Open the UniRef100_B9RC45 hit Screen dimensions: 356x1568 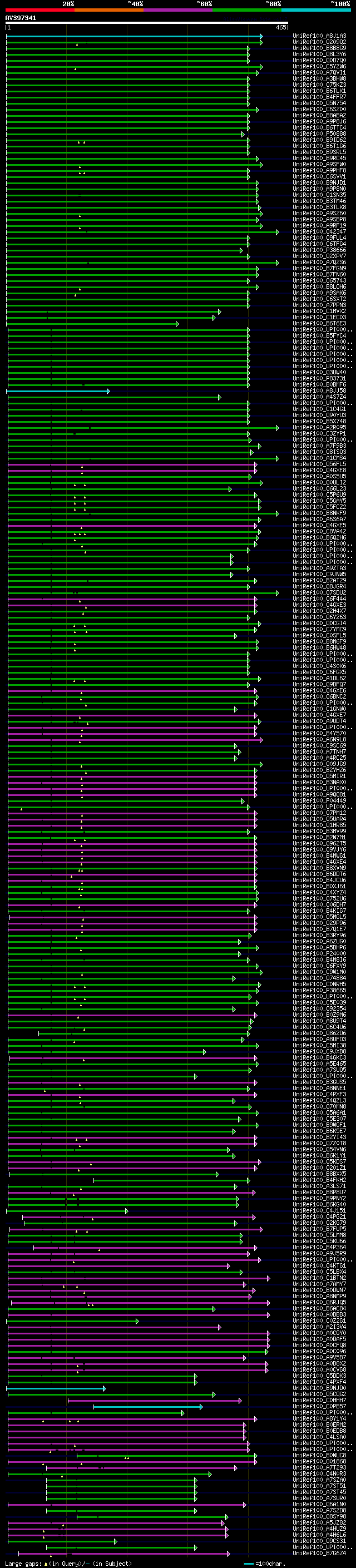[x=319, y=159]
